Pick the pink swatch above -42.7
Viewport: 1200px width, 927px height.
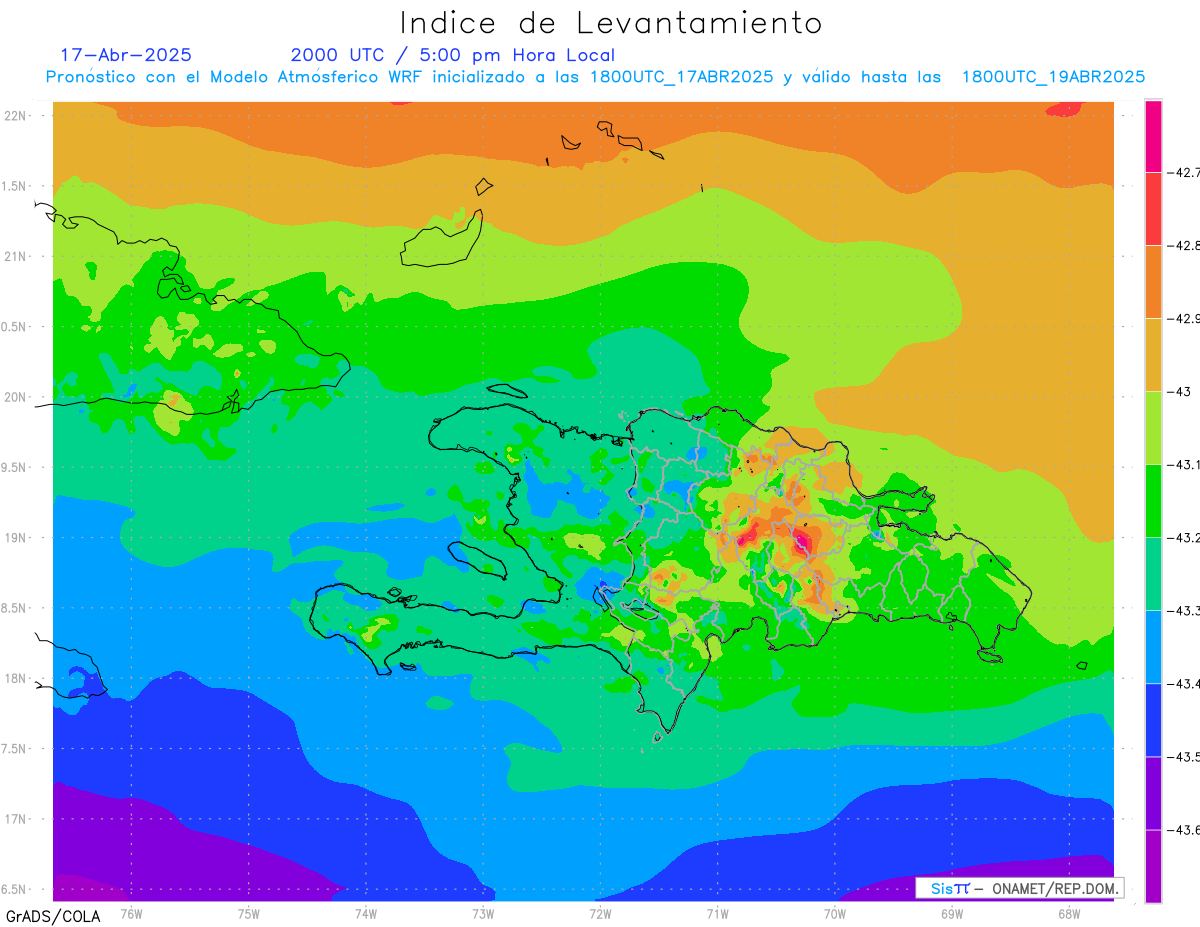[x=1153, y=136]
